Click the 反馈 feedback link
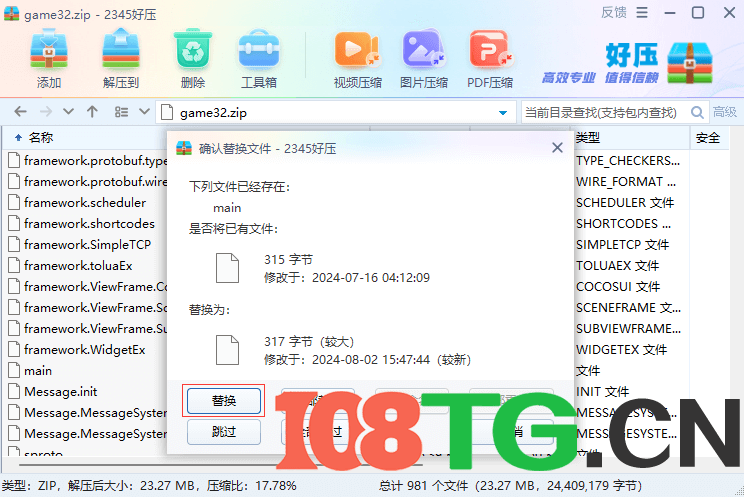Image resolution: width=744 pixels, height=497 pixels. pyautogui.click(x=614, y=13)
